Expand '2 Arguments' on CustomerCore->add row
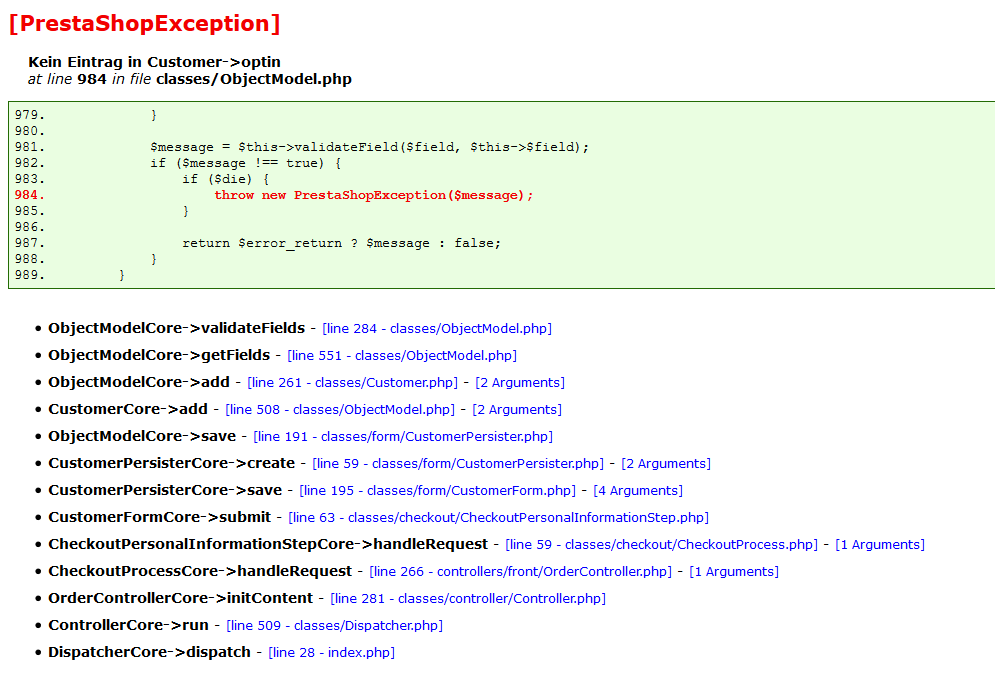Viewport: 995px width, 696px height. pyautogui.click(x=517, y=409)
